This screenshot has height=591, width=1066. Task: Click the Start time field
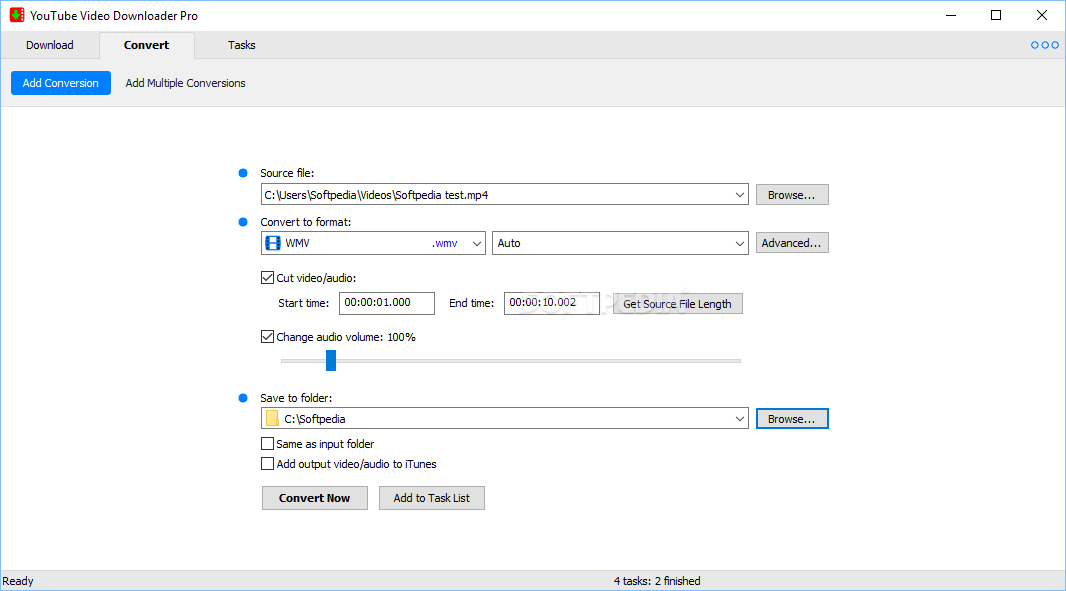(387, 303)
